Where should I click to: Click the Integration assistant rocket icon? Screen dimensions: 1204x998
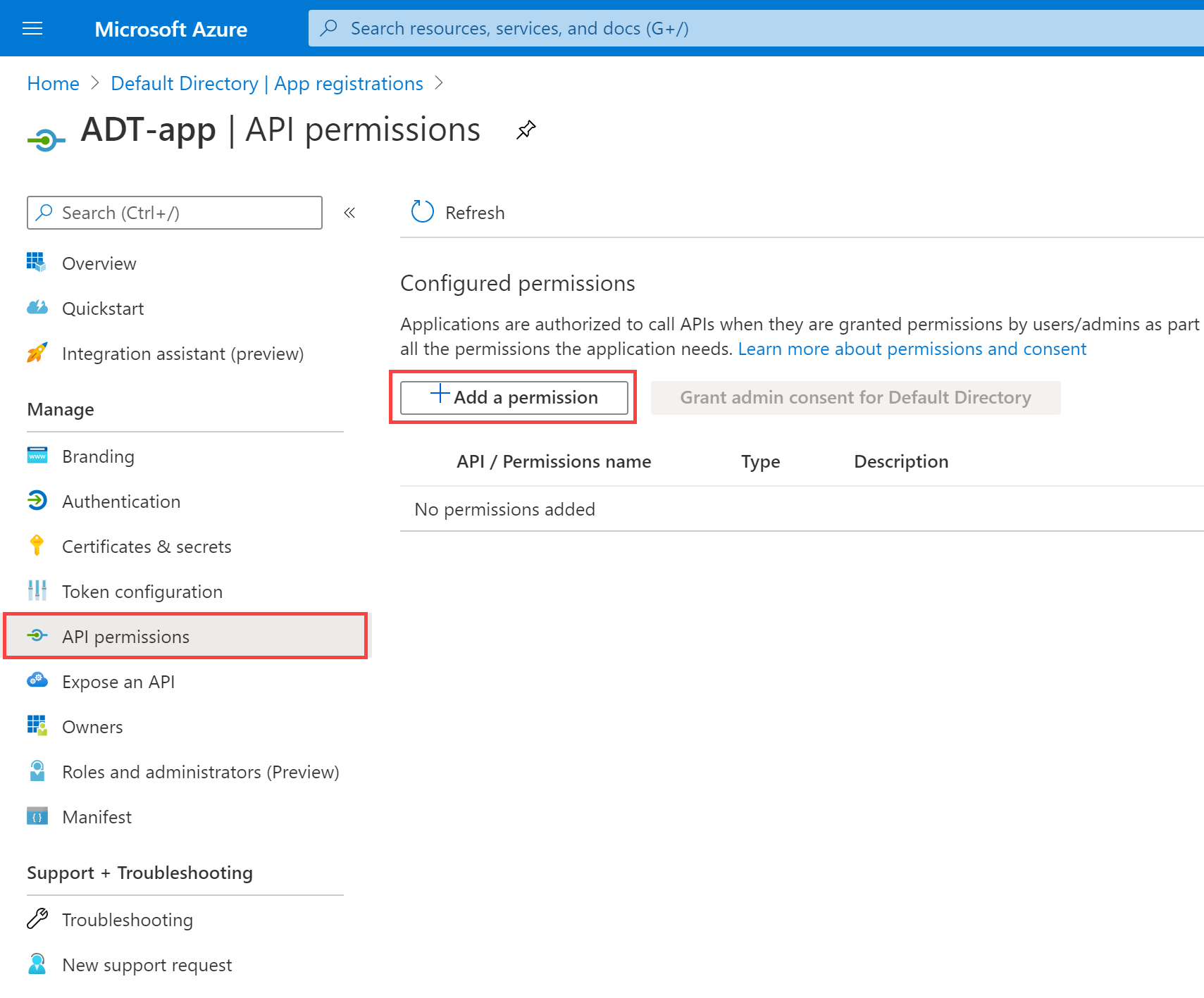pyautogui.click(x=37, y=352)
